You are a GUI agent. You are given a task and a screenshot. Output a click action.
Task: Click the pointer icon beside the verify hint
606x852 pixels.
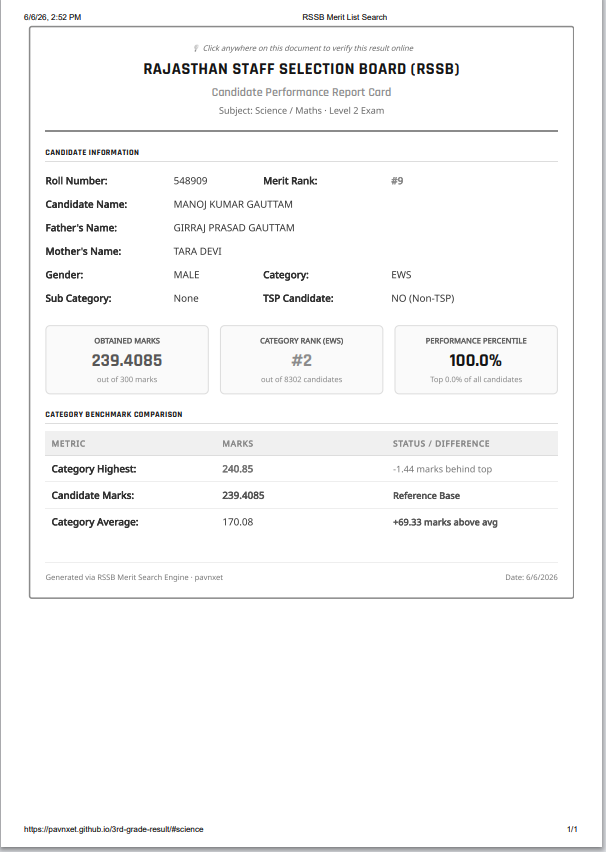tap(196, 48)
